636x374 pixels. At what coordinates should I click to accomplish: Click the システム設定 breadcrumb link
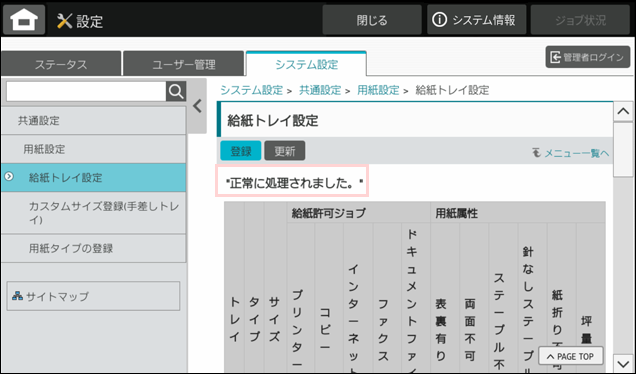coord(251,90)
